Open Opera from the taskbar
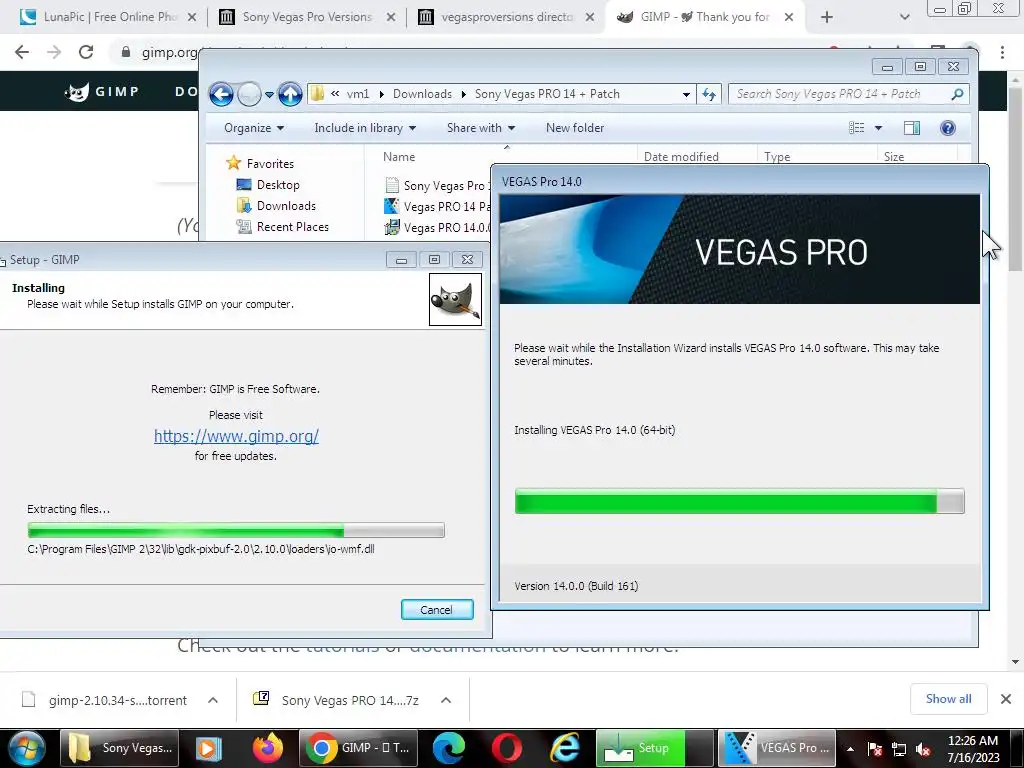Image resolution: width=1024 pixels, height=768 pixels. coord(507,748)
